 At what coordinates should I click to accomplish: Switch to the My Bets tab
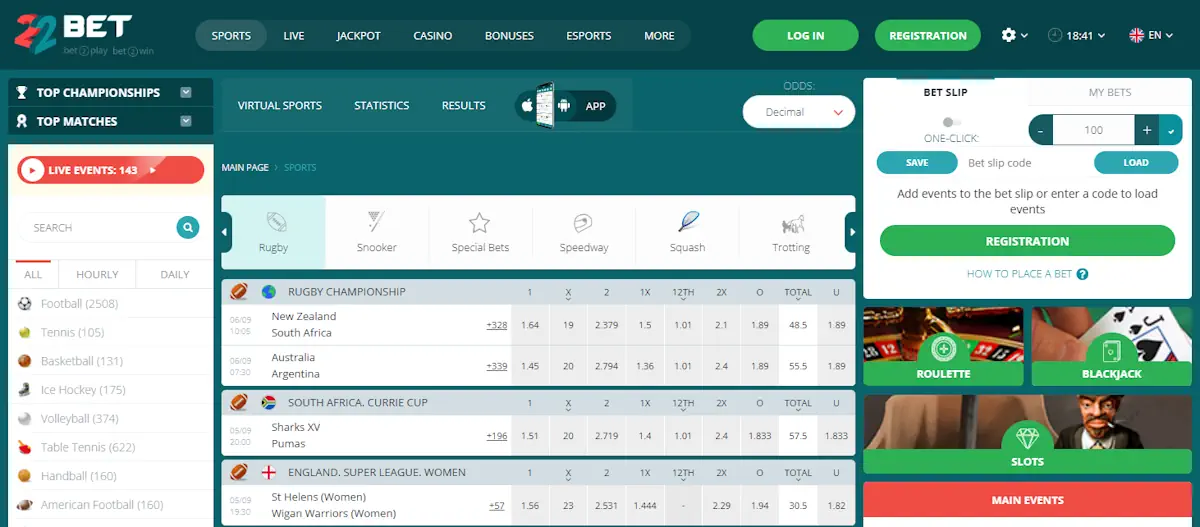point(1110,92)
